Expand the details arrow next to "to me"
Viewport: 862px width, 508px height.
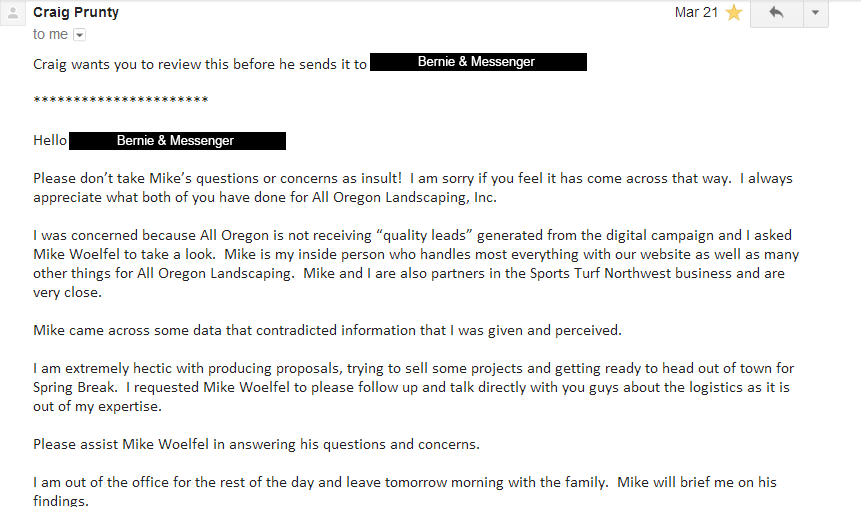(80, 35)
